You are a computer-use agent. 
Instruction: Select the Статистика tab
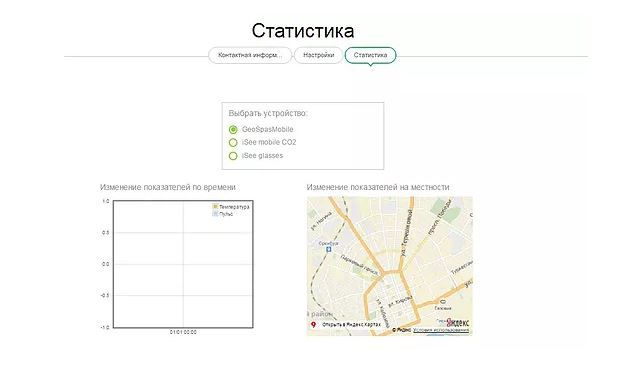(x=370, y=55)
